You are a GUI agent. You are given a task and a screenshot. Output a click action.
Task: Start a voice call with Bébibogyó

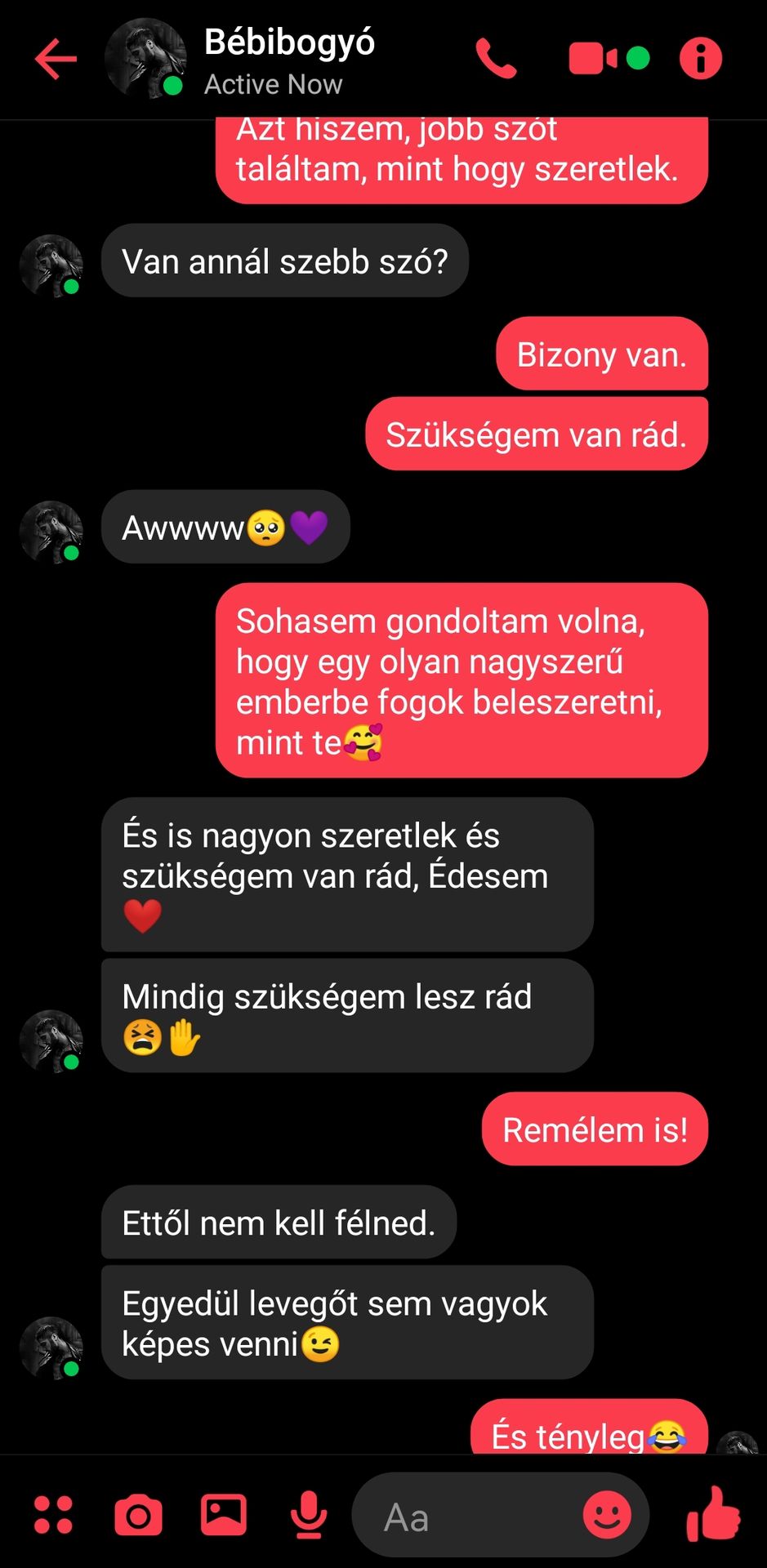coord(496,59)
